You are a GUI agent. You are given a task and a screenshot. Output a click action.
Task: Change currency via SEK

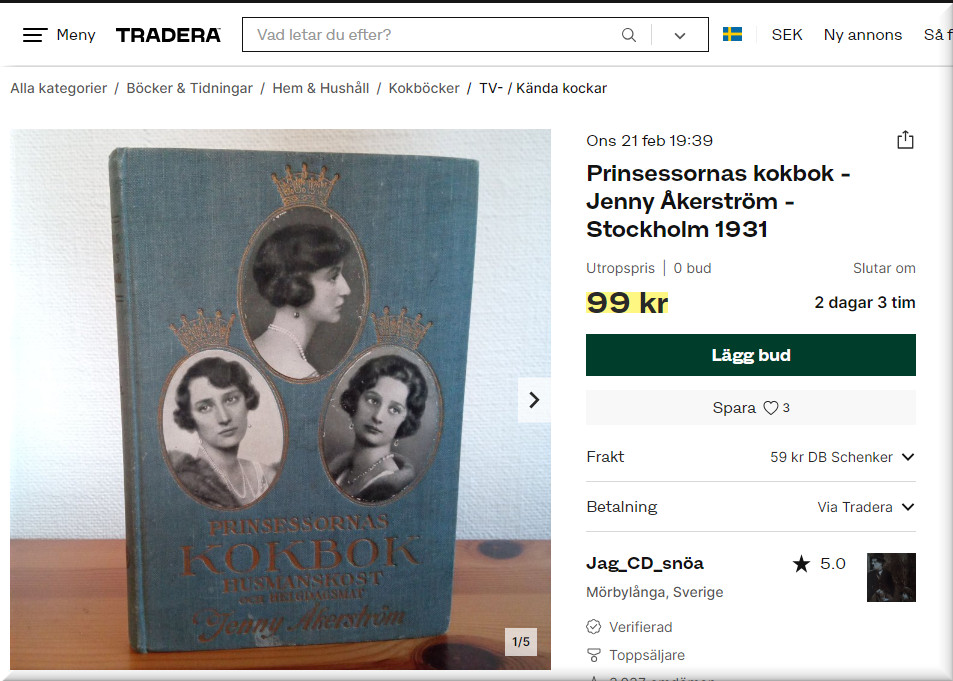(787, 35)
